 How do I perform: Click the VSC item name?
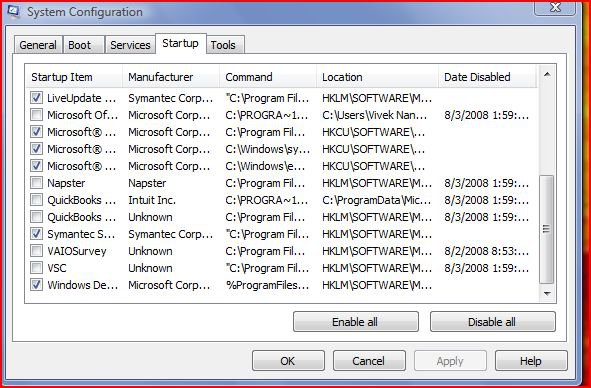click(x=57, y=268)
